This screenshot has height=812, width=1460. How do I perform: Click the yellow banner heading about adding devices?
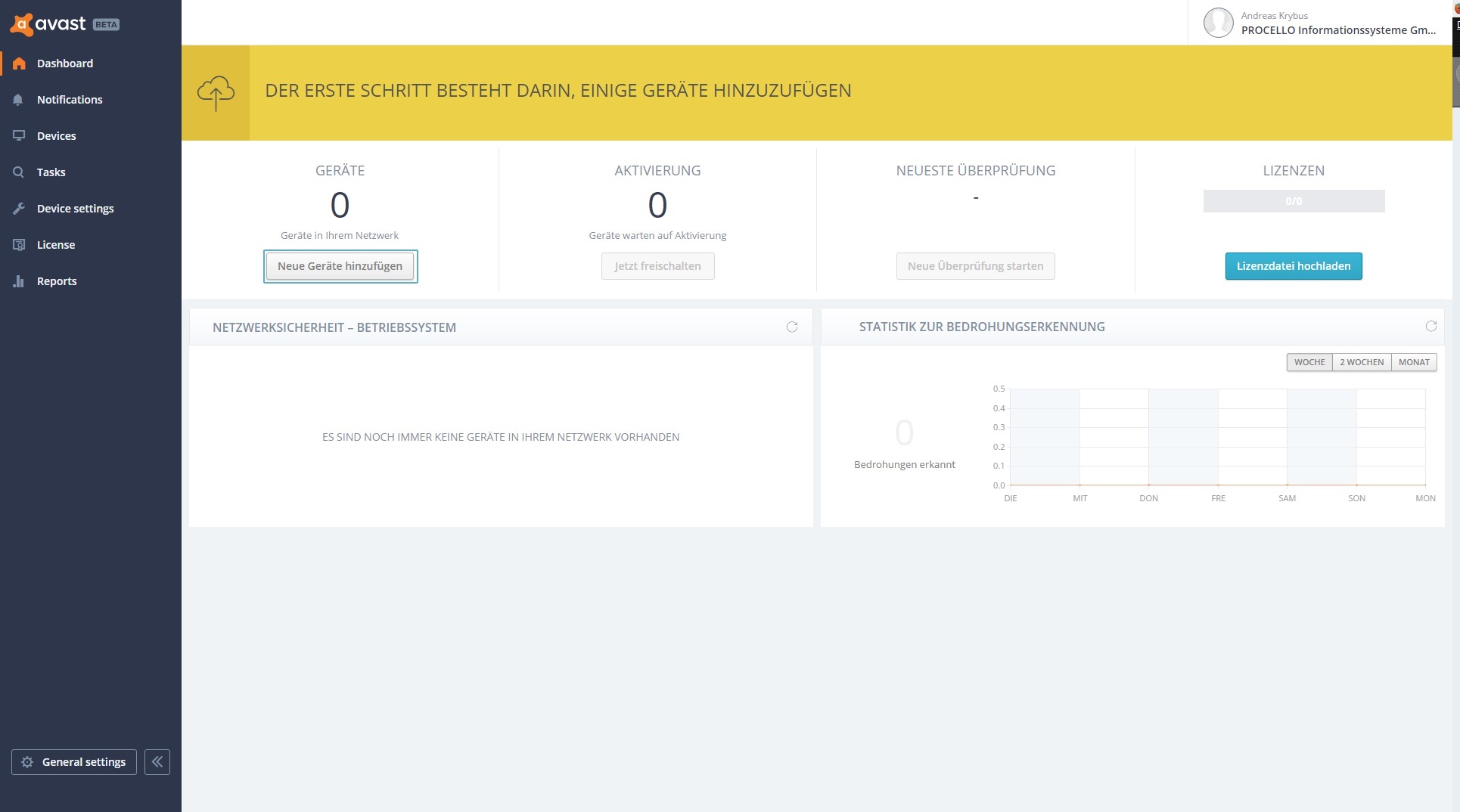click(x=558, y=91)
